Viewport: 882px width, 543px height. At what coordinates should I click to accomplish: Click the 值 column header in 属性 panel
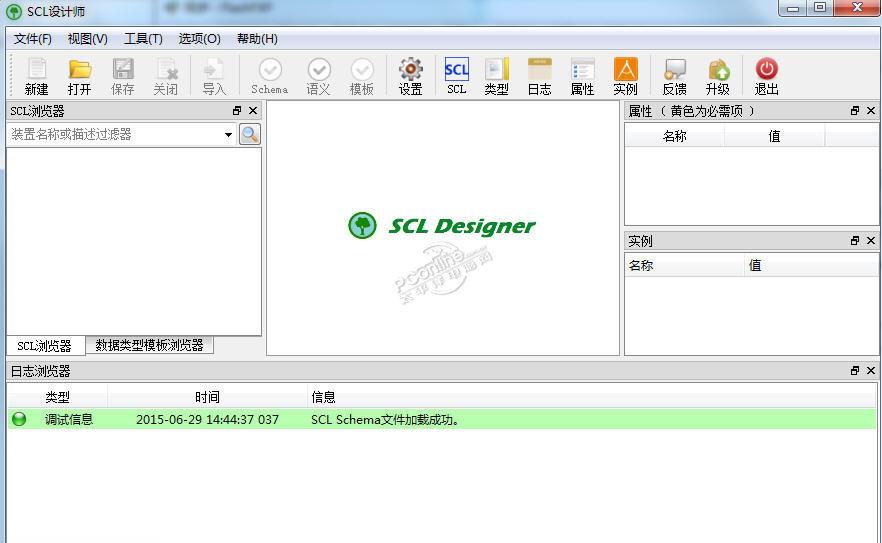coord(775,136)
